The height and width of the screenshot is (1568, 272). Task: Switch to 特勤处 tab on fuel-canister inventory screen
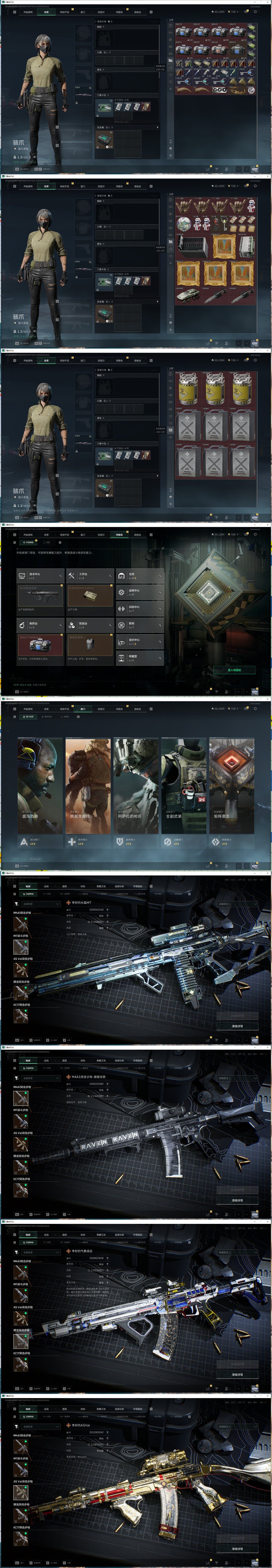pos(119,360)
